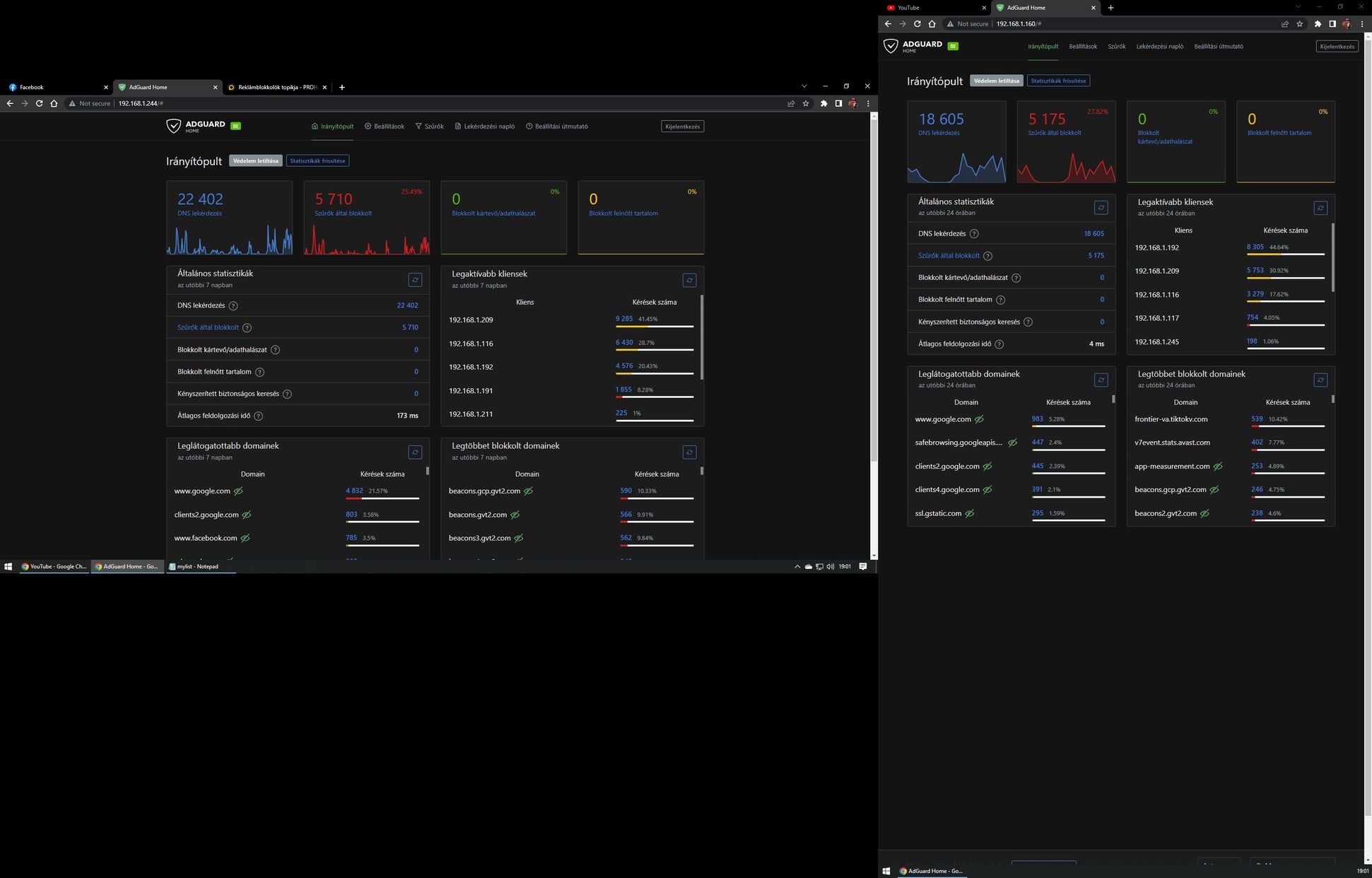Toggle block for app-measurement.com in right window
This screenshot has height=878, width=1372.
pyautogui.click(x=1218, y=467)
